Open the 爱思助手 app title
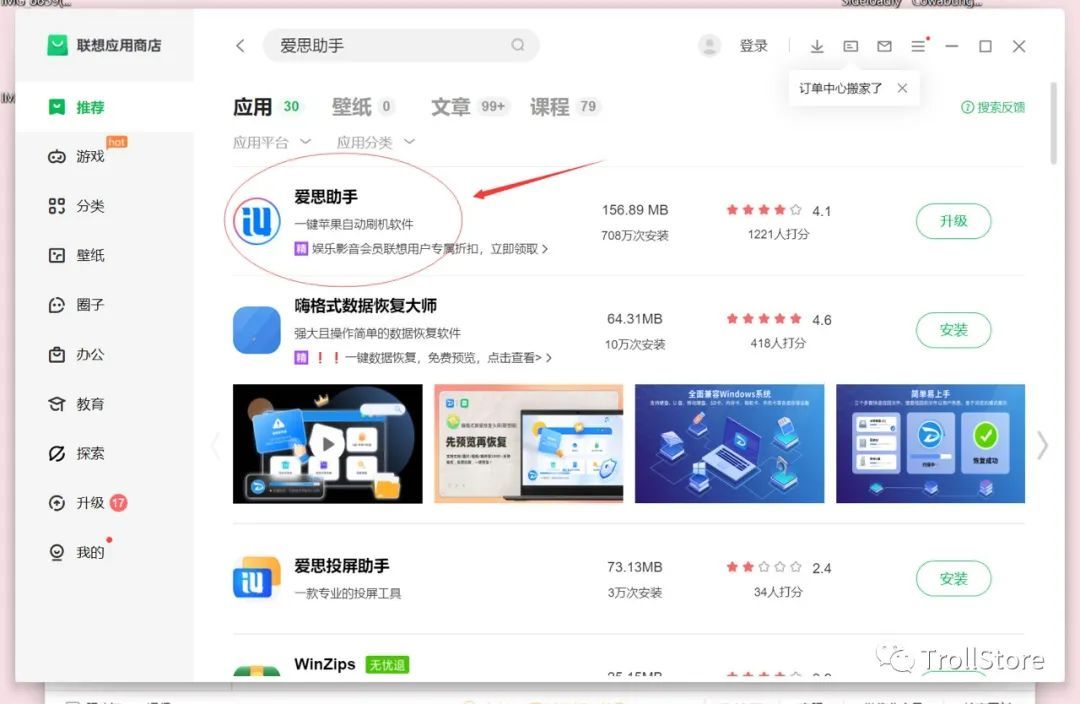 coord(326,197)
